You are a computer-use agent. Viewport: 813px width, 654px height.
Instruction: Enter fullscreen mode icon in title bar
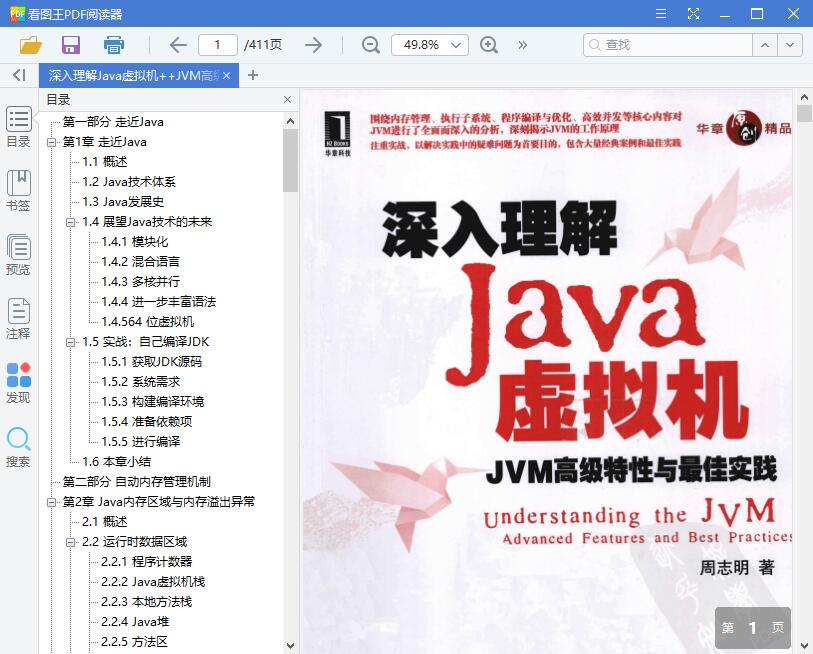[694, 13]
